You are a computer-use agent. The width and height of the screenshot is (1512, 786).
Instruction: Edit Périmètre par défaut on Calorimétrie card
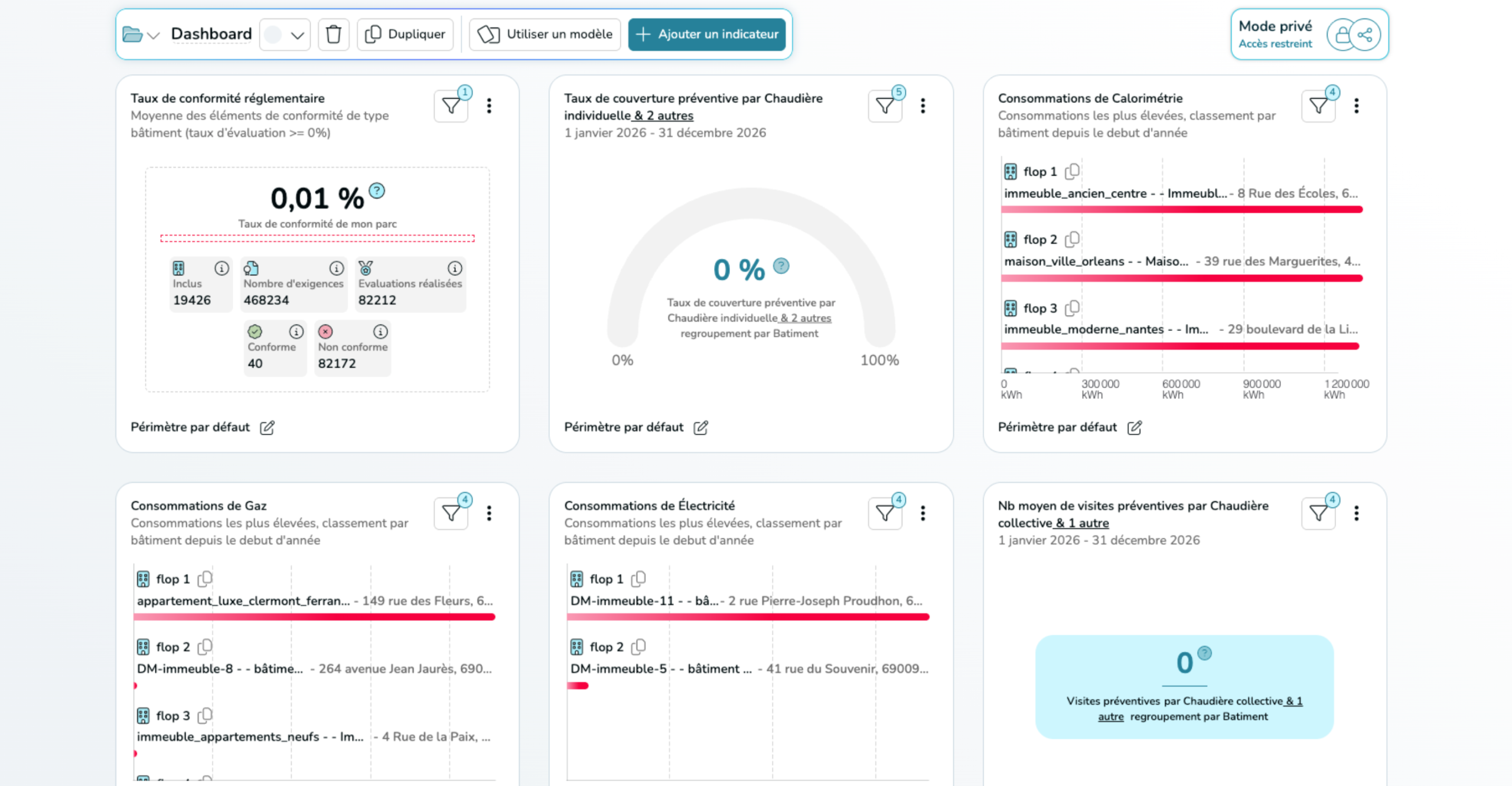[x=1135, y=427]
